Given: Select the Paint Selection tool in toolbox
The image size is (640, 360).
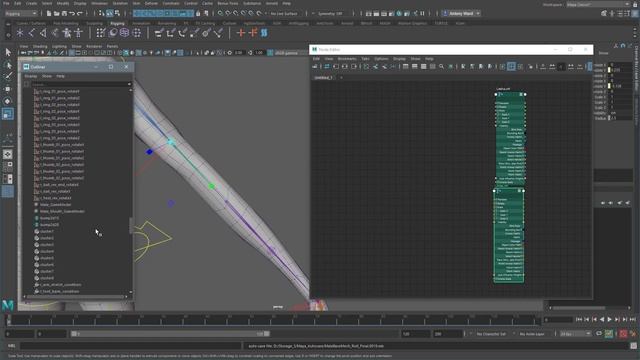Looking at the screenshot, I should pyautogui.click(x=8, y=76).
